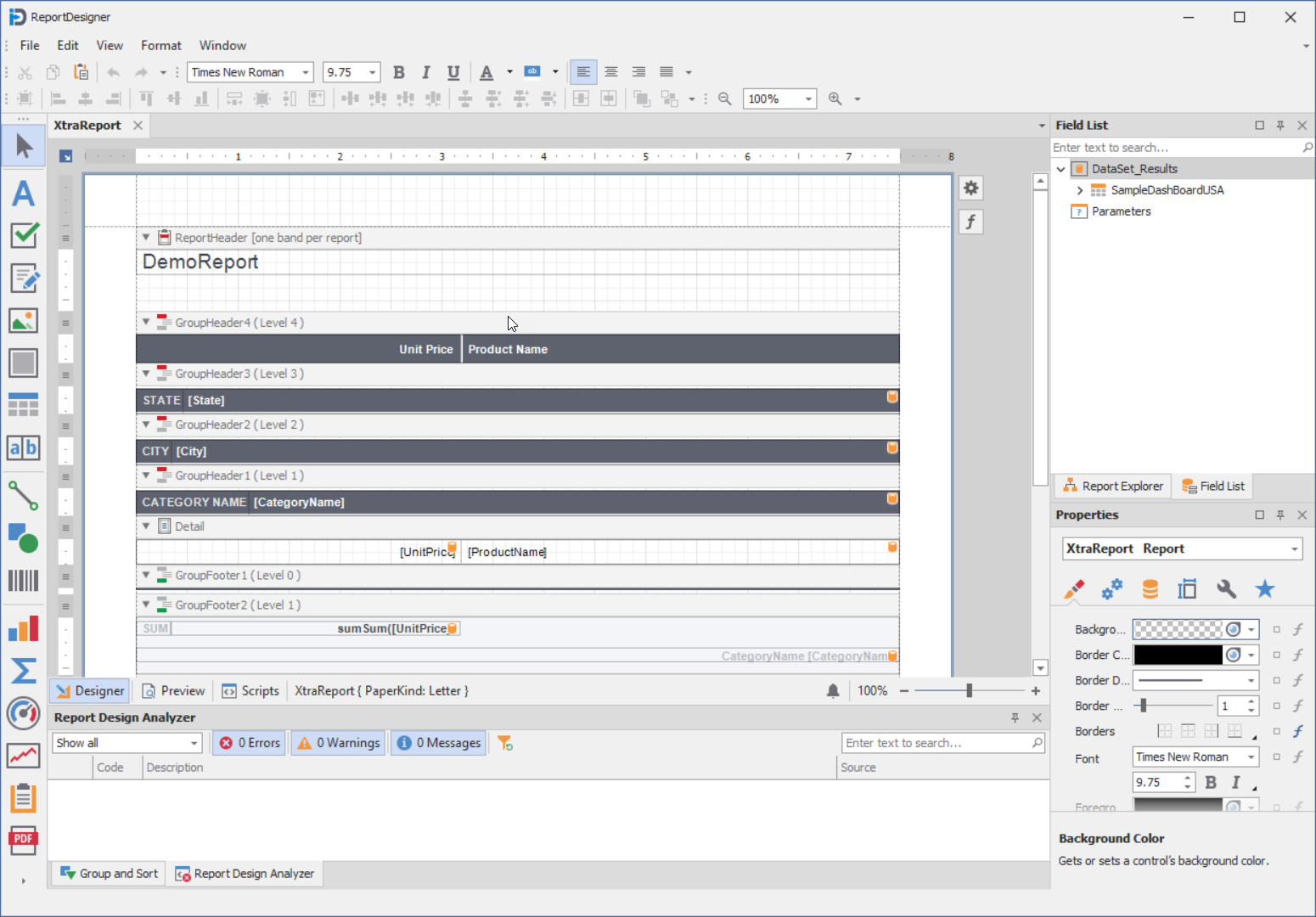This screenshot has height=917, width=1316.
Task: Switch to the Preview tab
Action: pyautogui.click(x=173, y=691)
